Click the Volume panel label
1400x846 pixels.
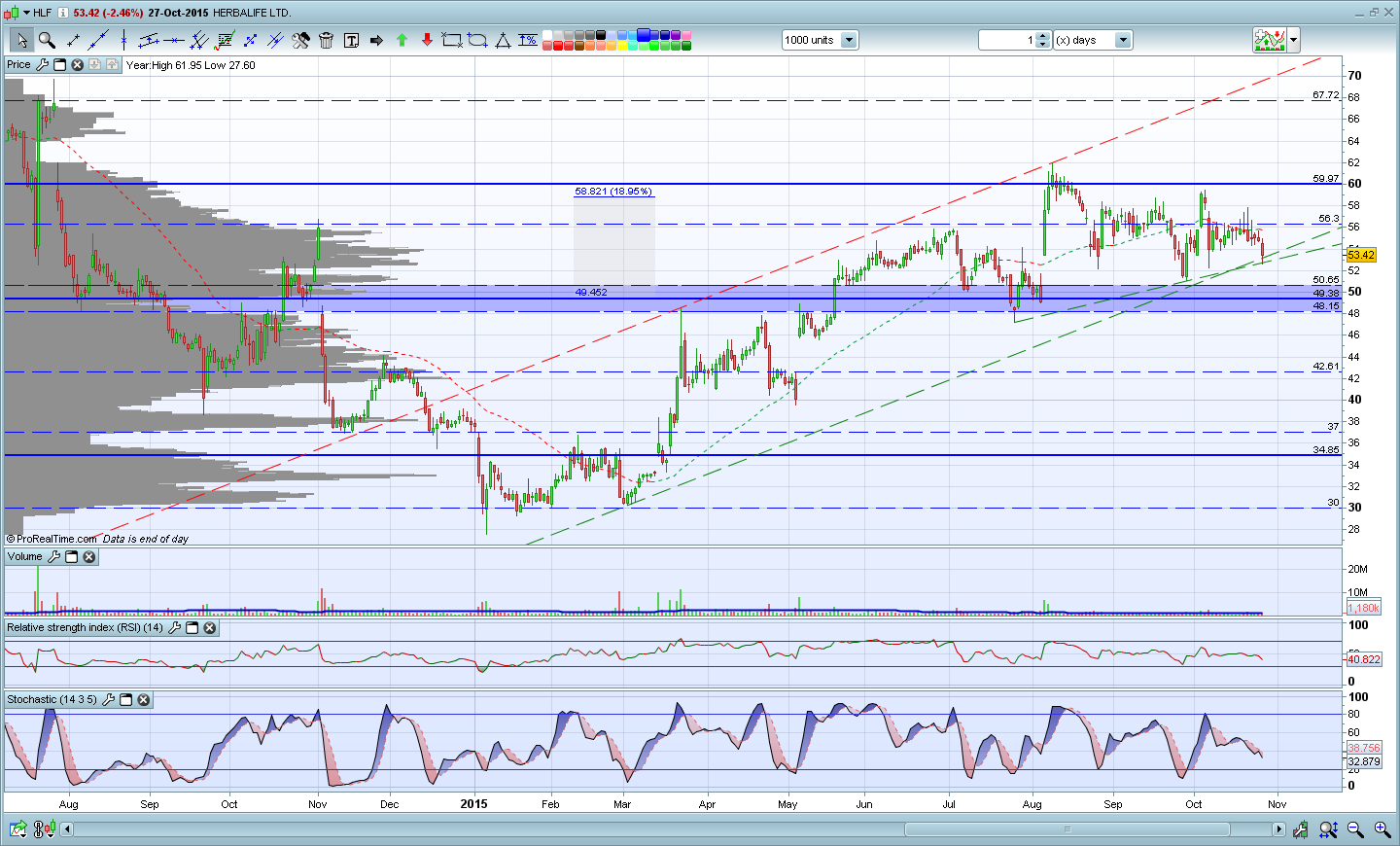25,557
